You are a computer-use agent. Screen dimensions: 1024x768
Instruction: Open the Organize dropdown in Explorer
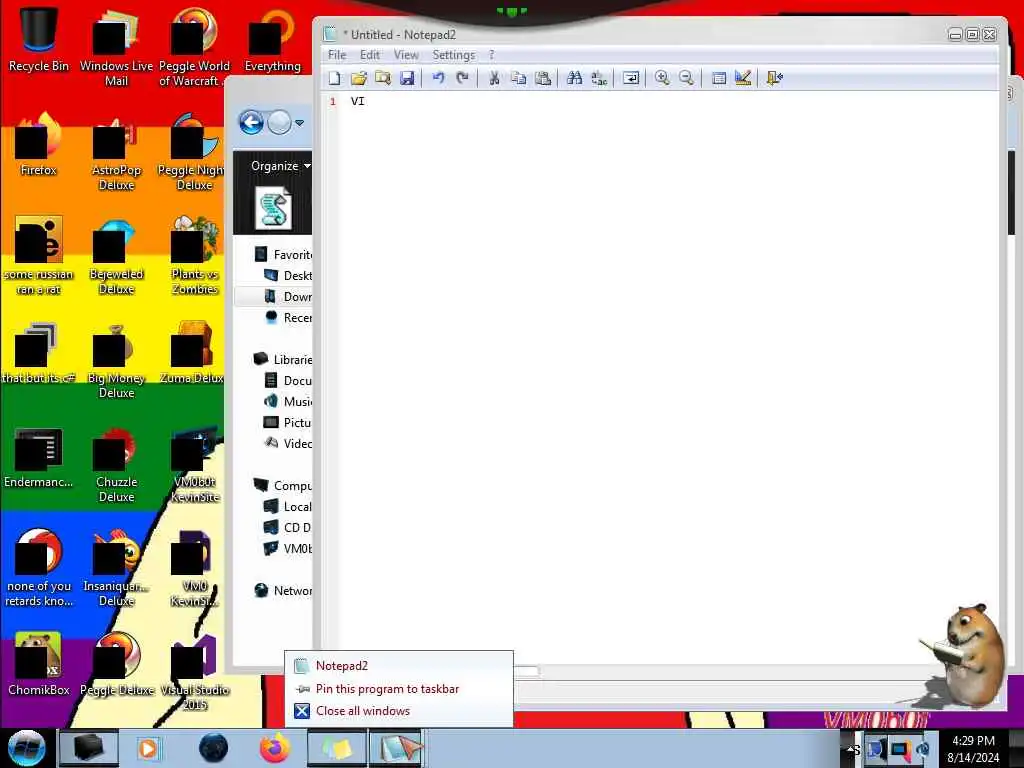[x=280, y=166]
